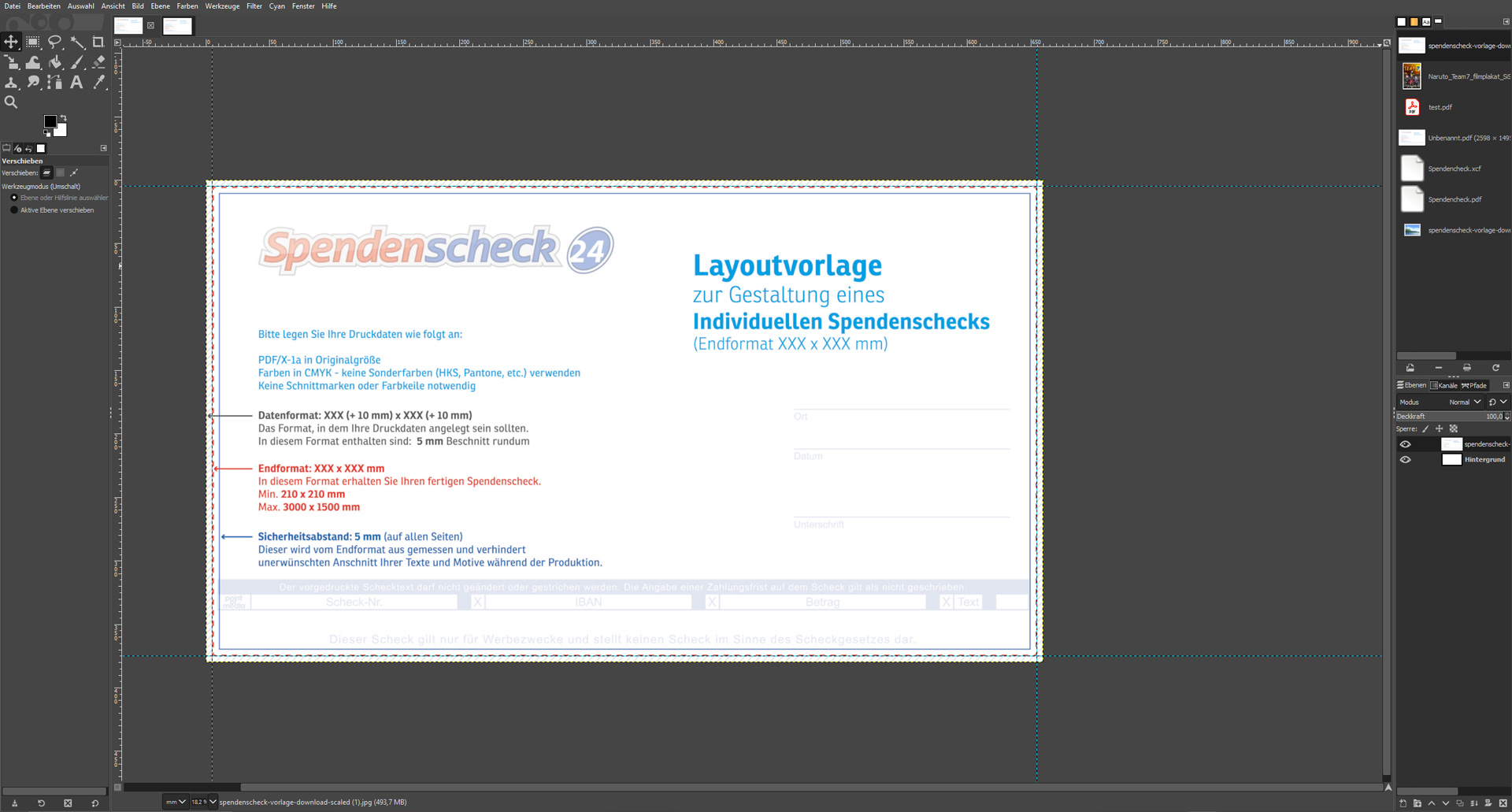The height and width of the screenshot is (812, 1512).
Task: Select the Eraser tool
Action: pos(98,62)
